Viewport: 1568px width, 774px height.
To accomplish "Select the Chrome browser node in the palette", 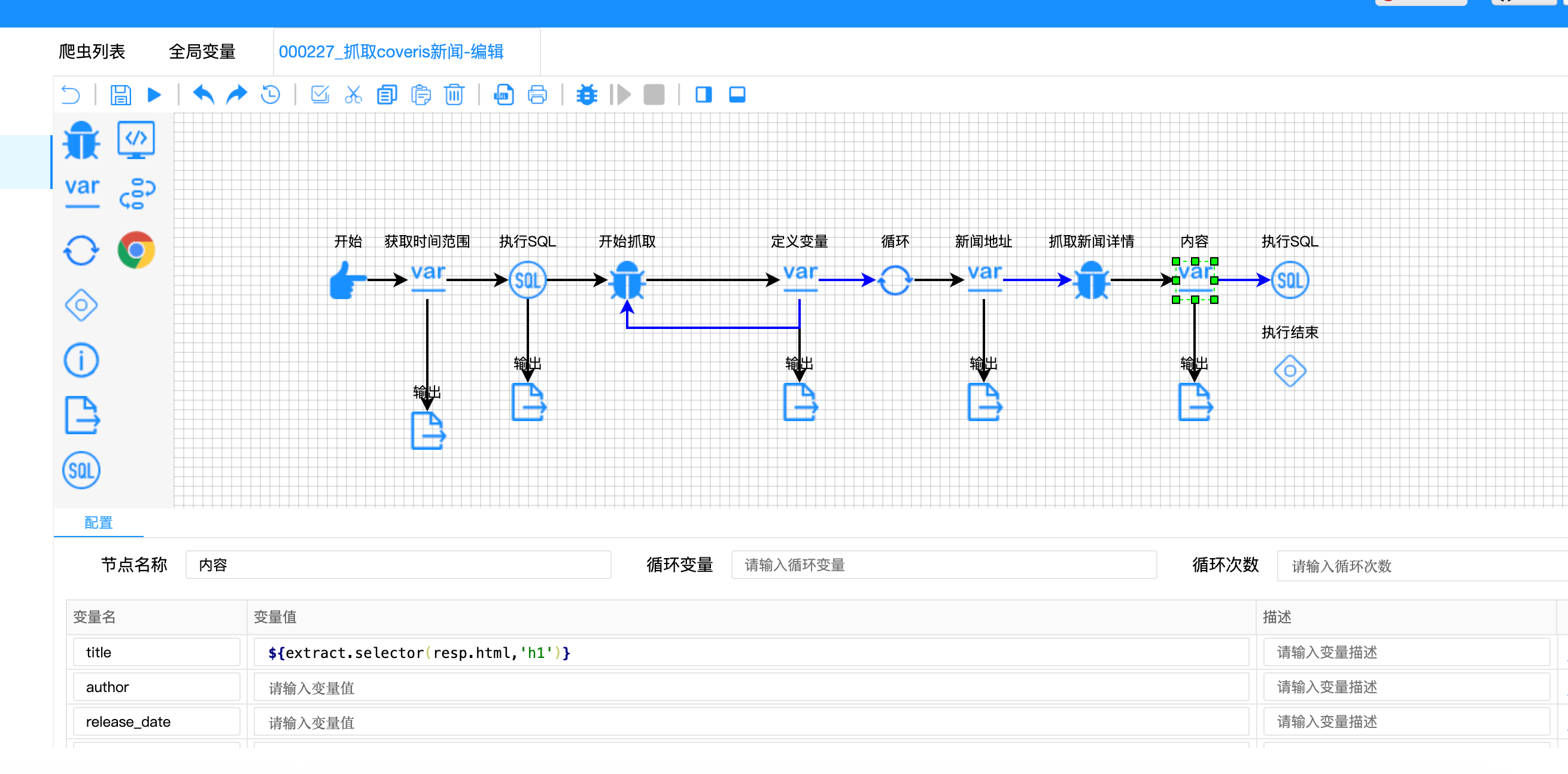I will 136,250.
